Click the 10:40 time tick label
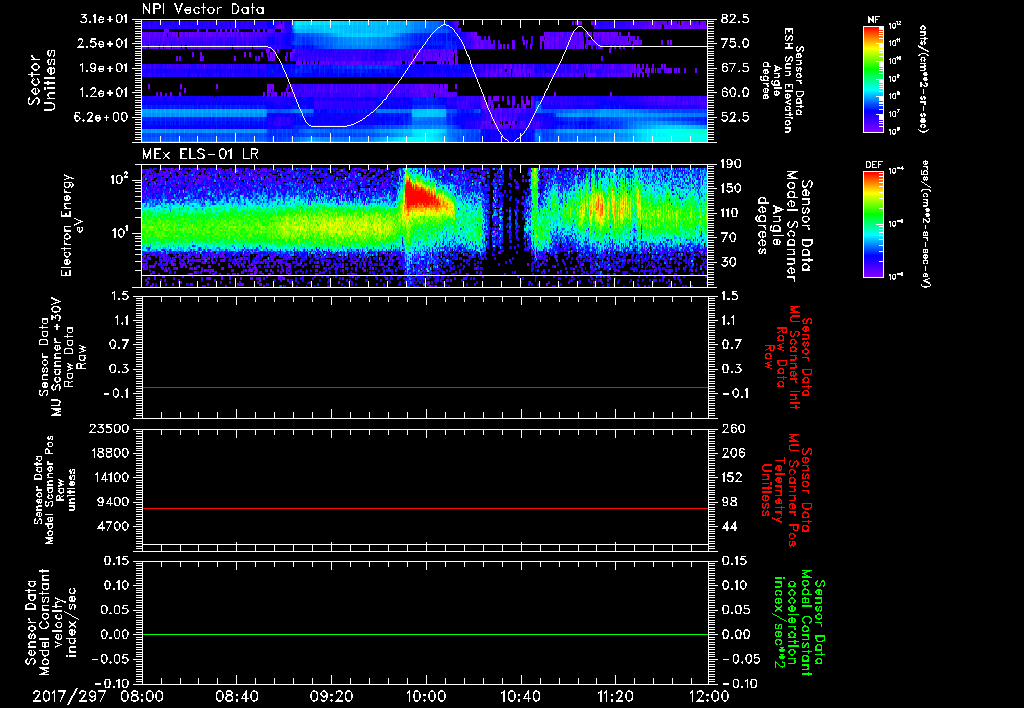The width and height of the screenshot is (1024, 708). coord(520,696)
